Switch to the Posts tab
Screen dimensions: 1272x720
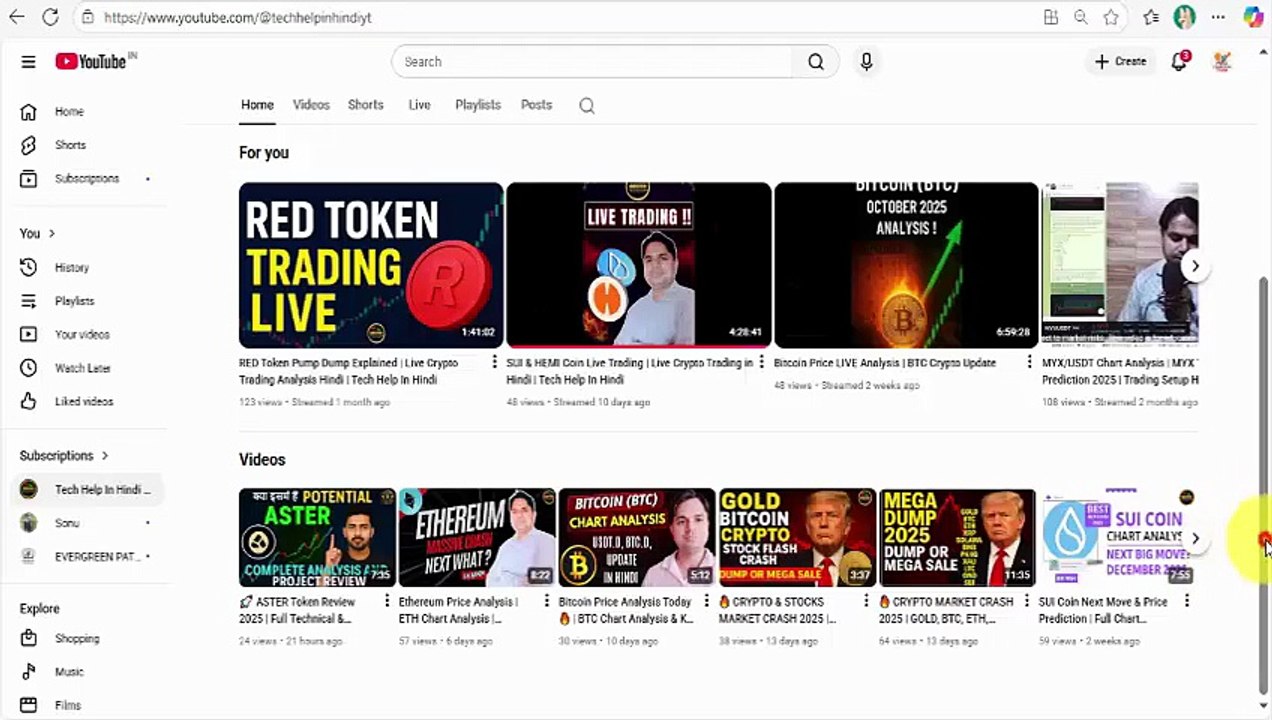(x=536, y=105)
